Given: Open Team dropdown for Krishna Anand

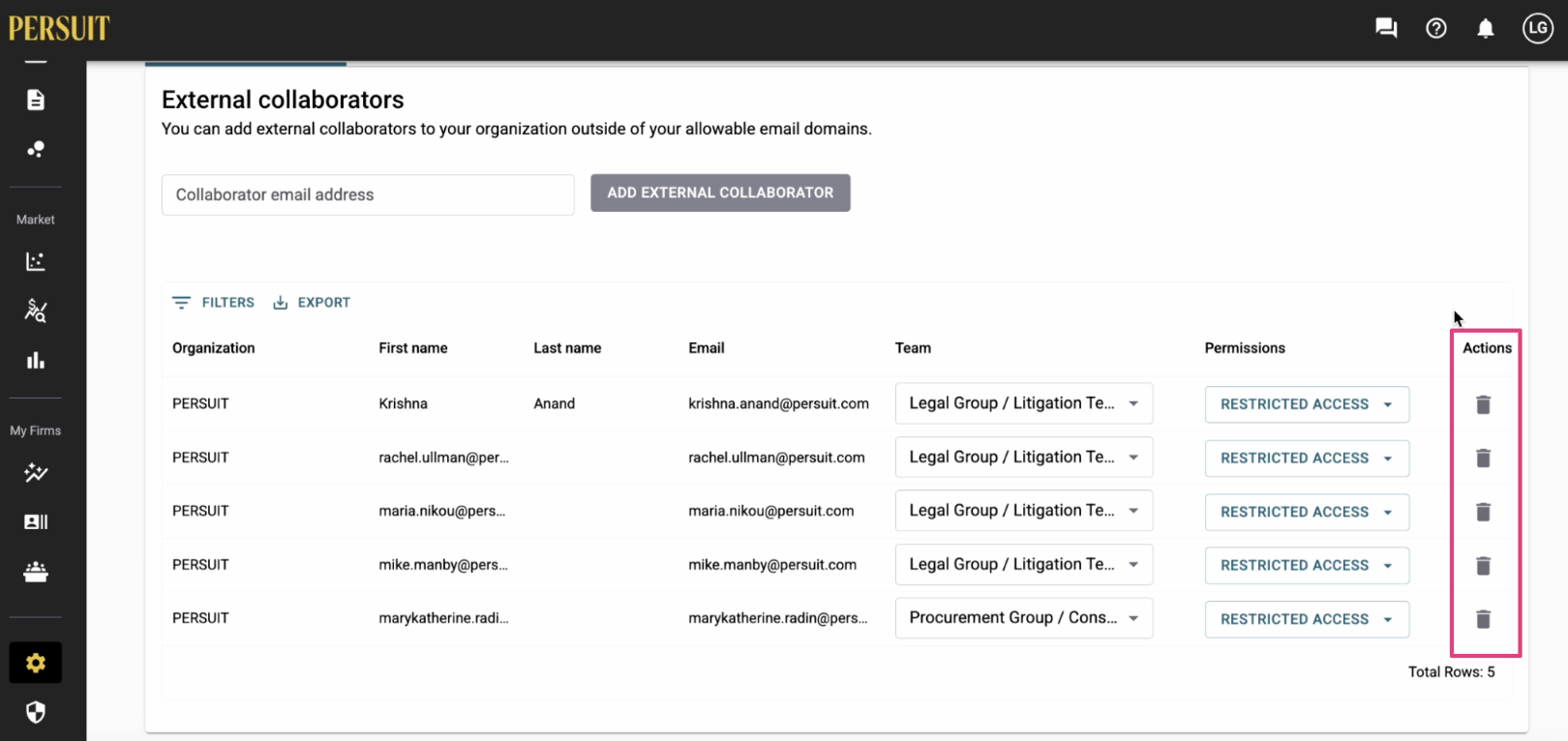Looking at the screenshot, I should [x=1024, y=403].
